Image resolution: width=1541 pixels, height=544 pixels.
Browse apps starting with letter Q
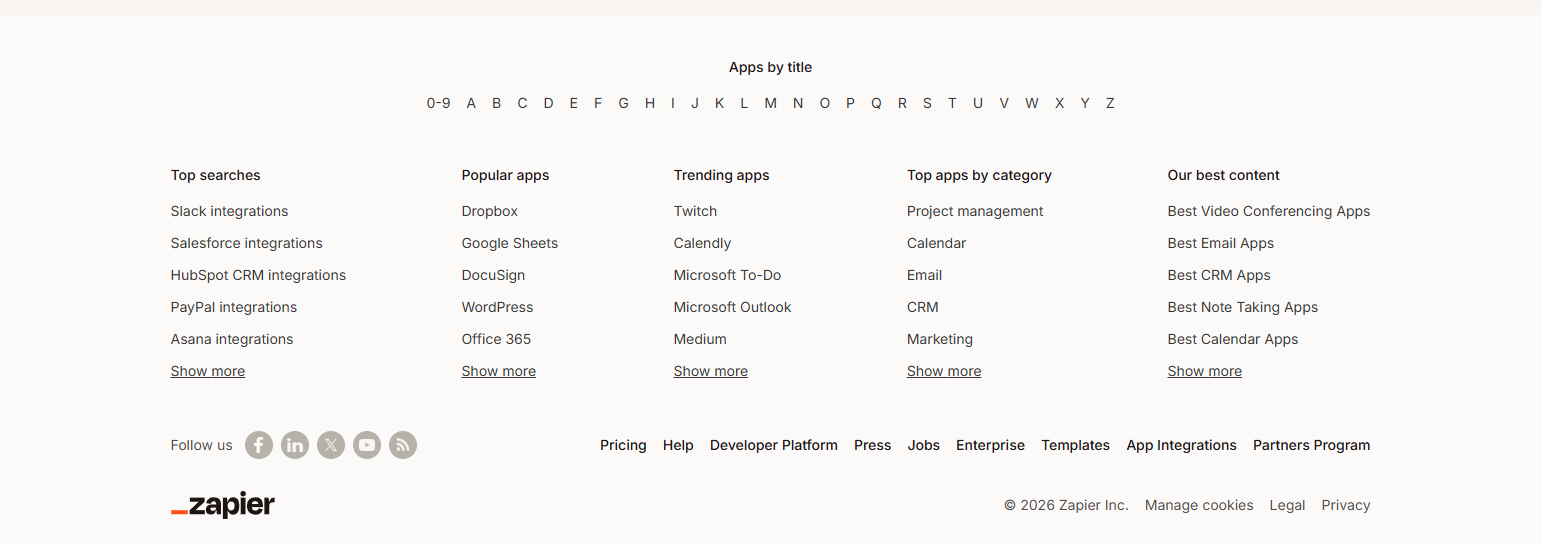point(876,103)
